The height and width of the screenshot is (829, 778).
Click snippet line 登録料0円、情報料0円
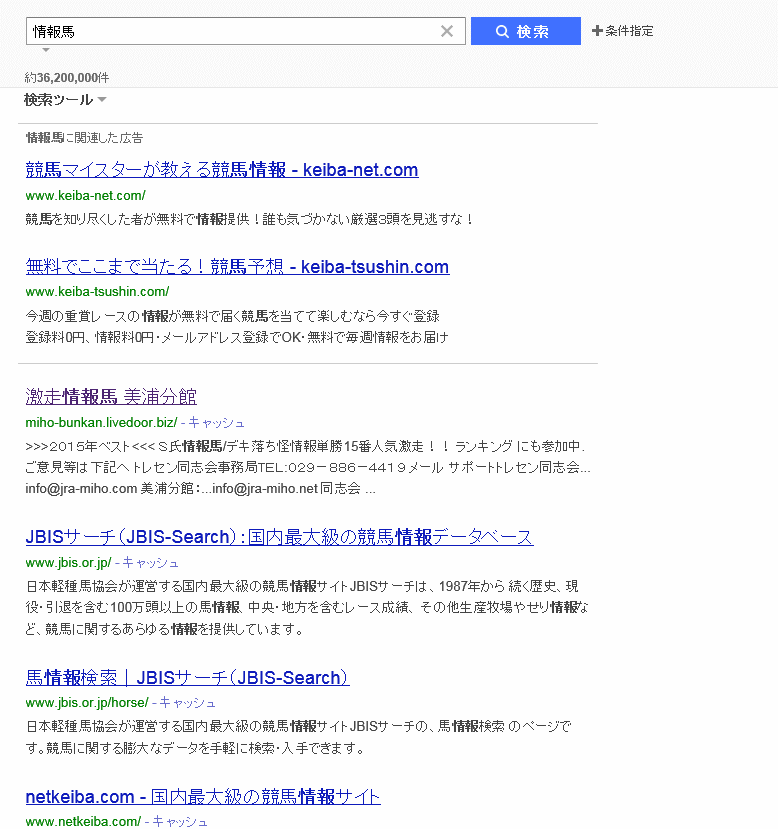pos(237,337)
